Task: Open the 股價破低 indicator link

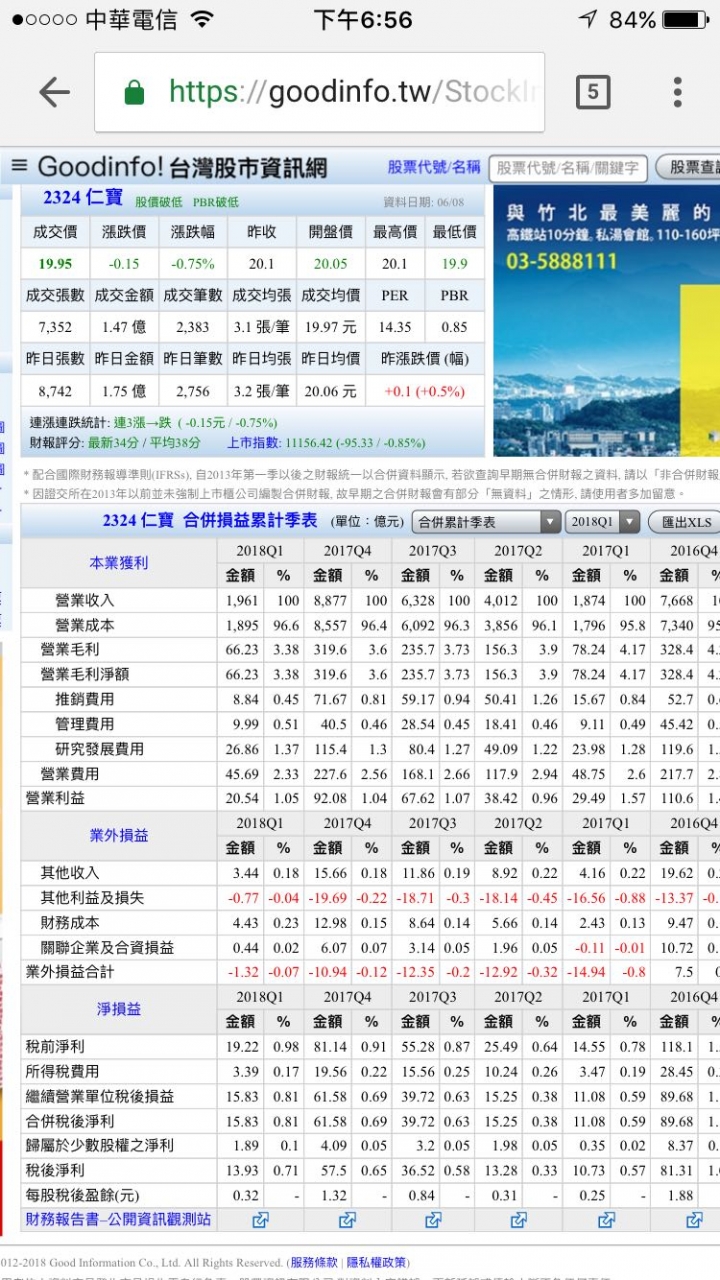Action: [159, 202]
